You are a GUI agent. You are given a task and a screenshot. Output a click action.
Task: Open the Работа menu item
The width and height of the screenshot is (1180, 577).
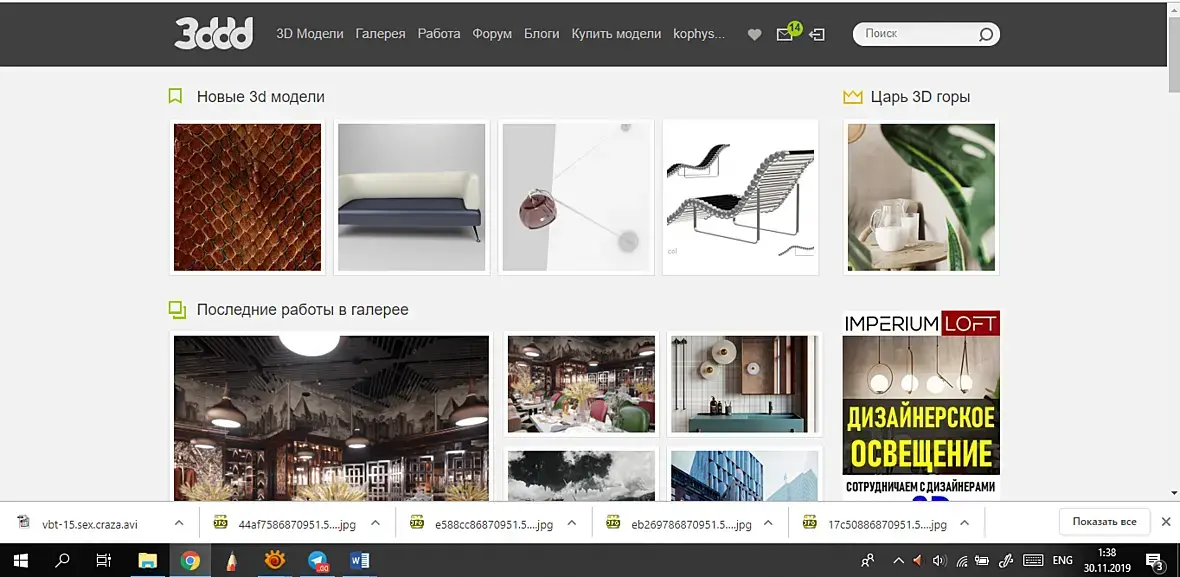439,34
